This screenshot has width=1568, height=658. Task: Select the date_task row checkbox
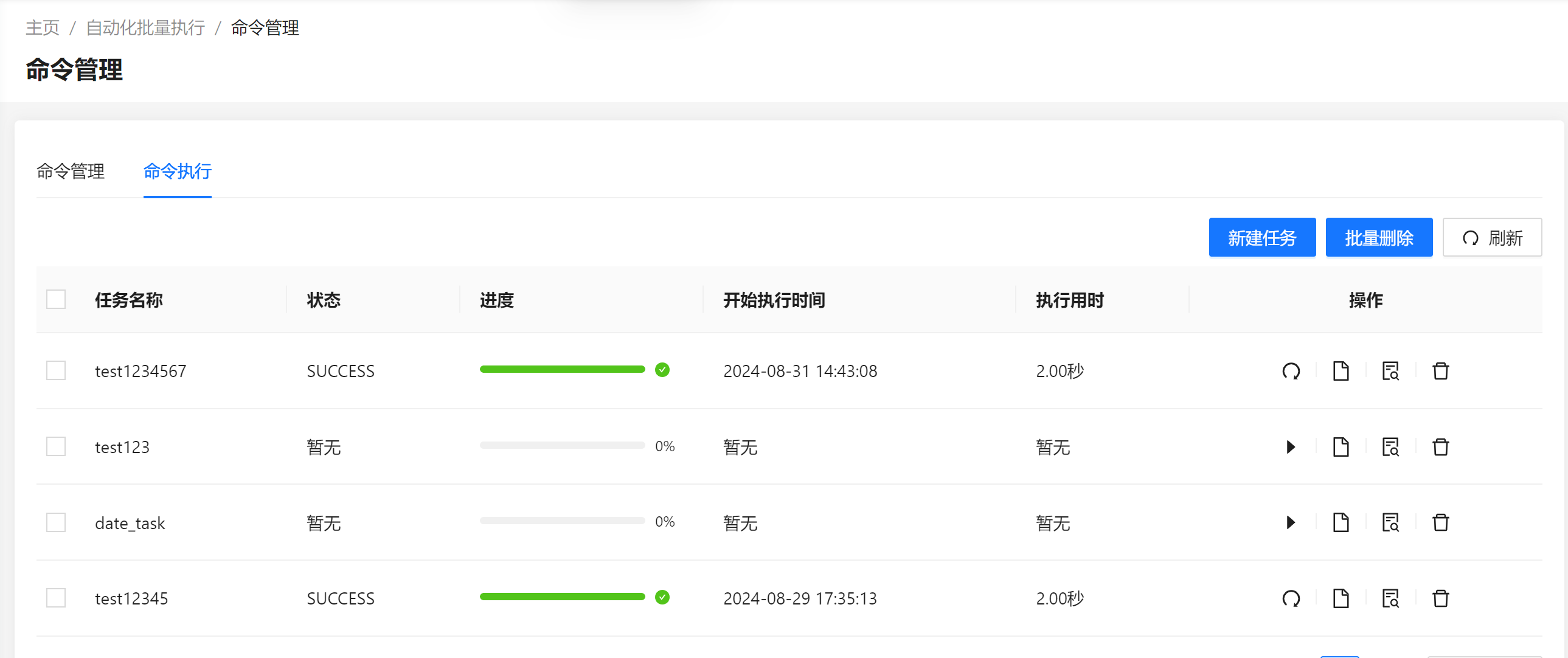click(56, 522)
